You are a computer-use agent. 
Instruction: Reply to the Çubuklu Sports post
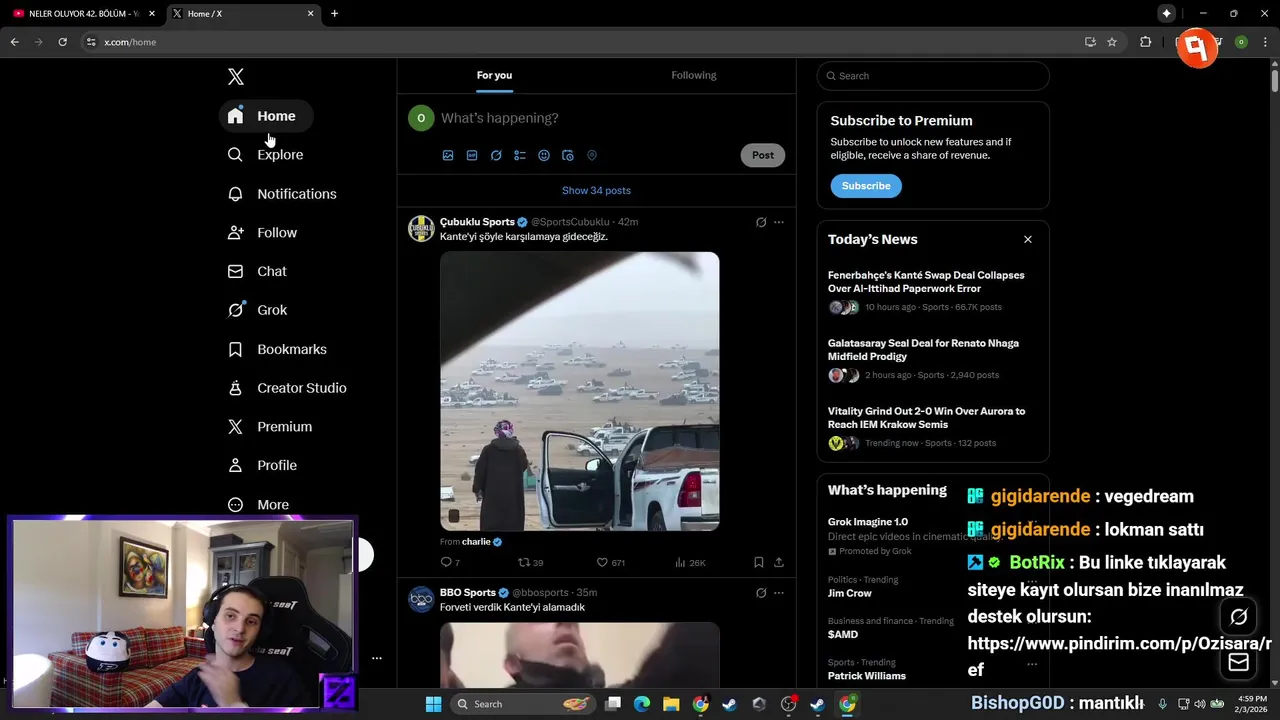[450, 563]
